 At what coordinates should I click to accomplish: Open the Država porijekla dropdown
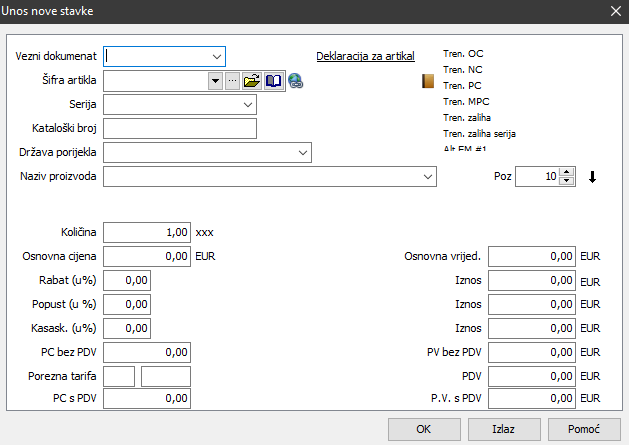point(303,152)
